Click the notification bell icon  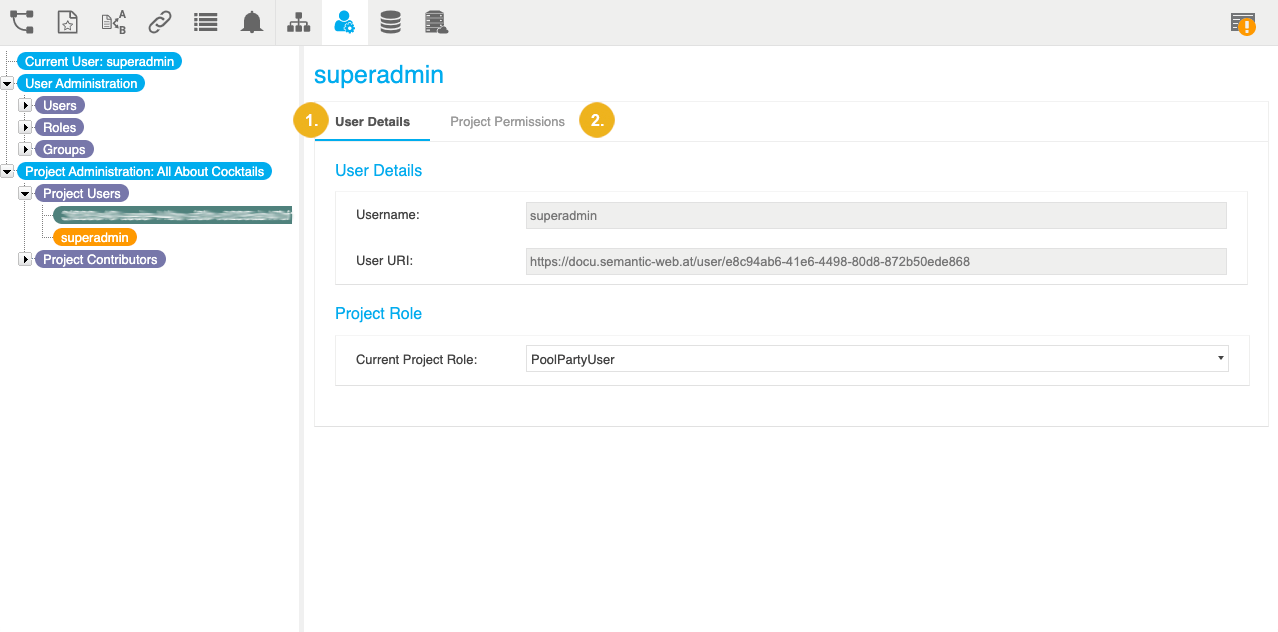[x=251, y=21]
